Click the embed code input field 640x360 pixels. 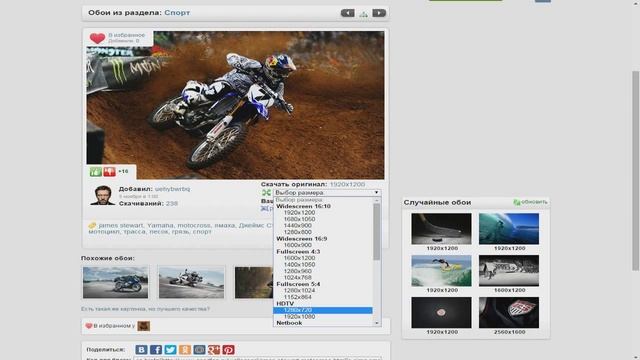(x=258, y=358)
